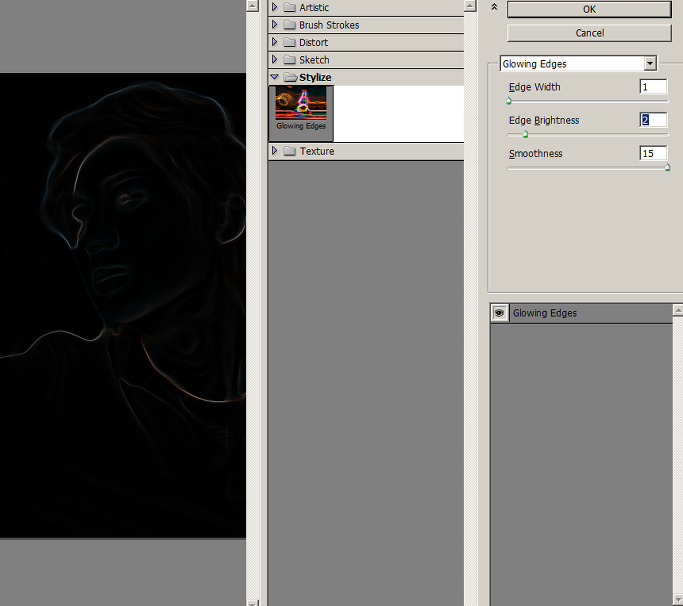Click the Edge Brightness value field
This screenshot has height=606, width=683.
tap(653, 120)
